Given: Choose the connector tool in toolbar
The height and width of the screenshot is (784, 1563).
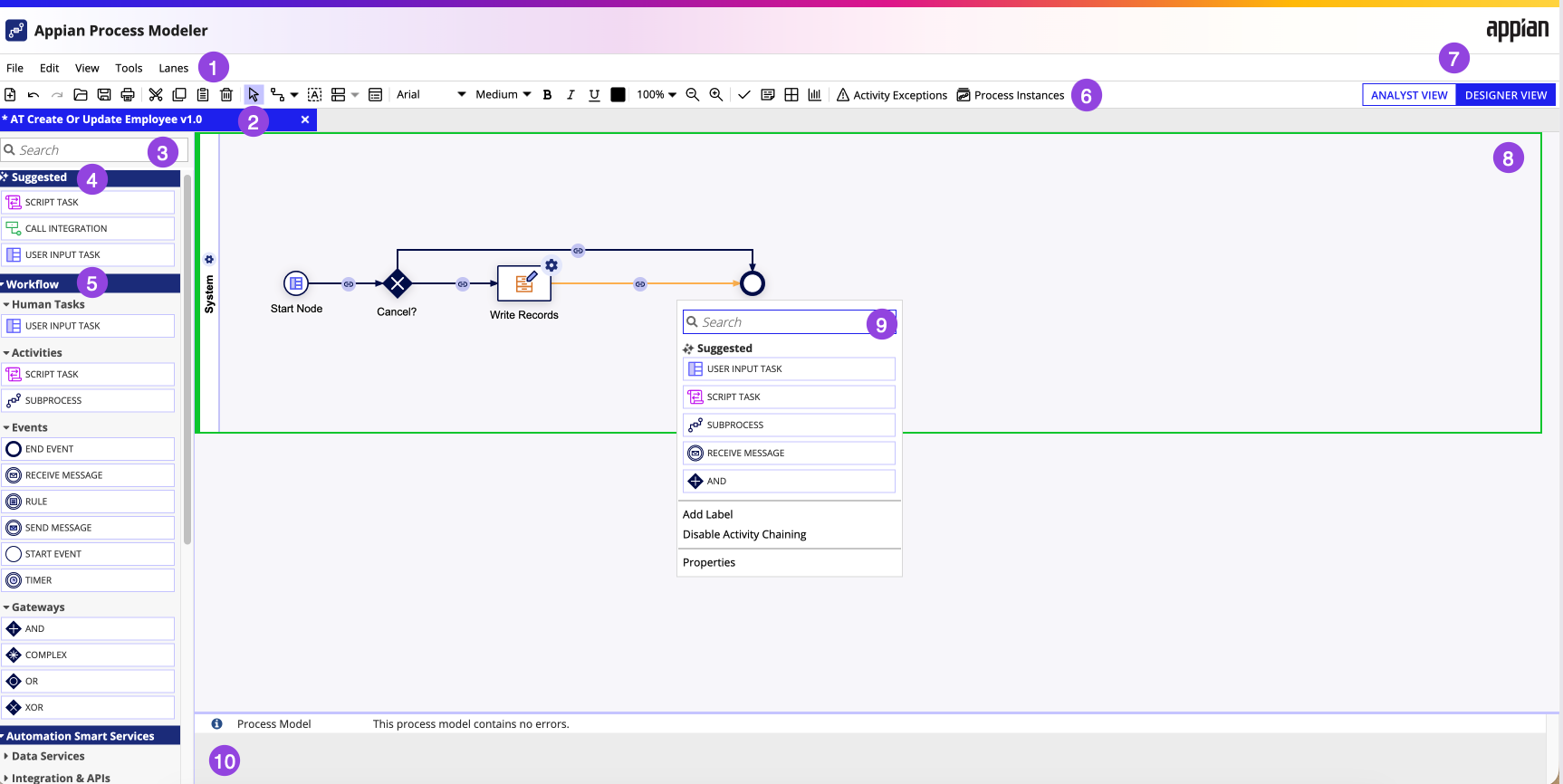Looking at the screenshot, I should 278,94.
